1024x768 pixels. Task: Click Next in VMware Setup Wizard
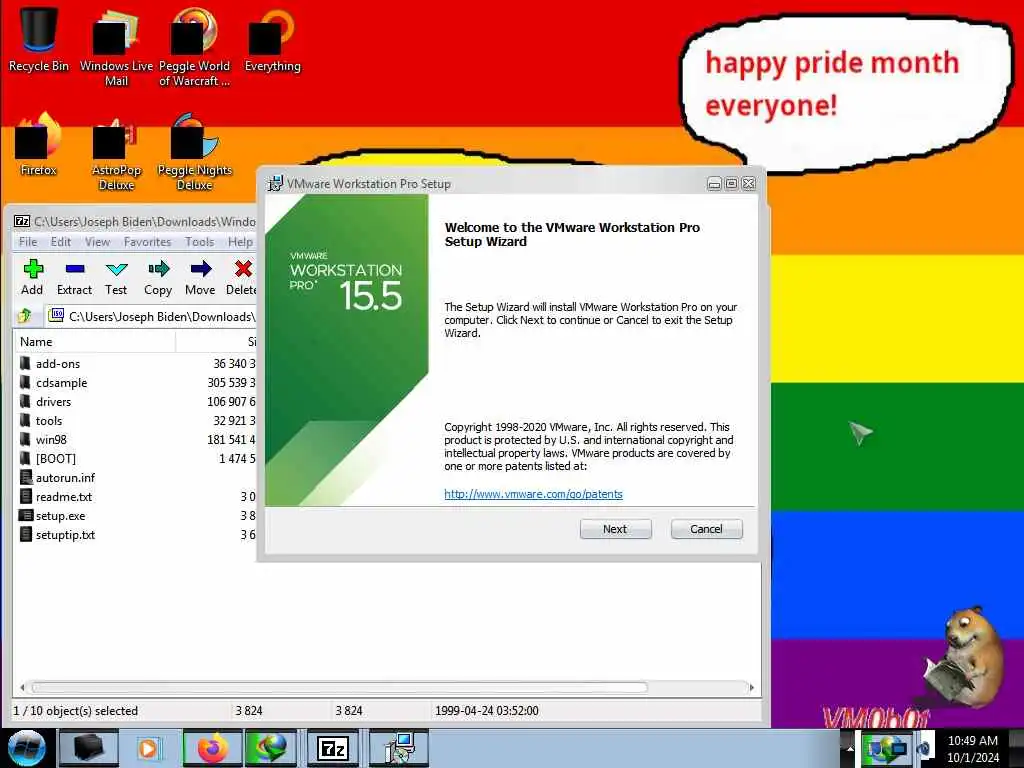[615, 529]
